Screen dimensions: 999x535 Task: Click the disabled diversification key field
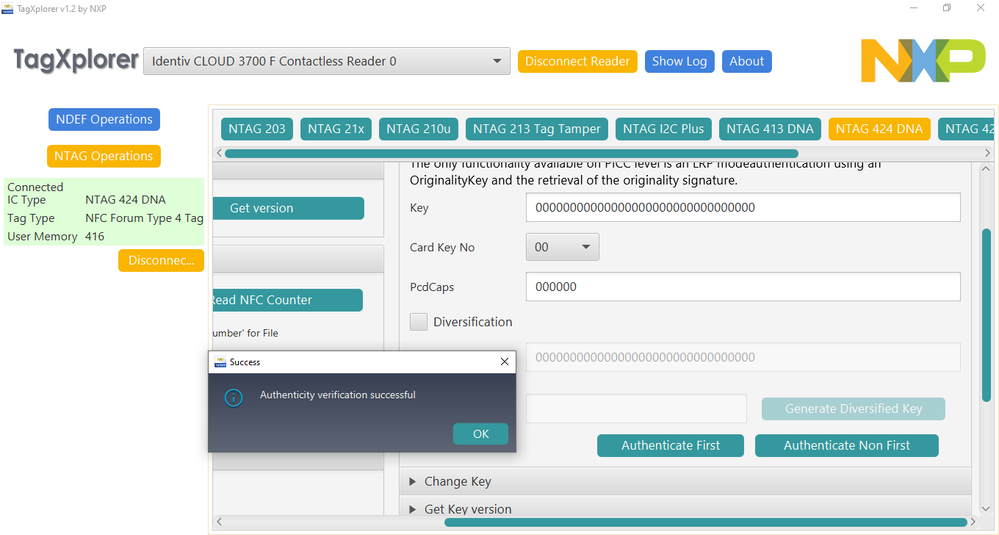tap(743, 357)
